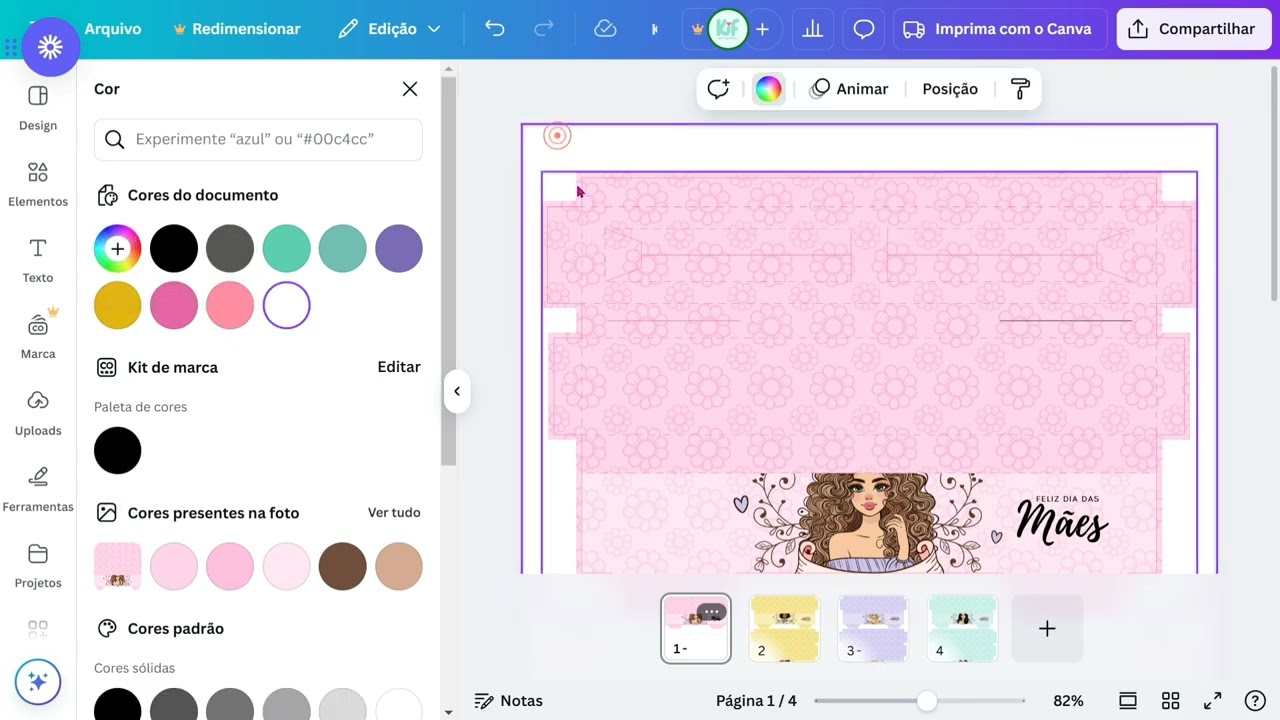The width and height of the screenshot is (1280, 720).
Task: Open the Ferramentas sidebar panel
Action: point(38,490)
